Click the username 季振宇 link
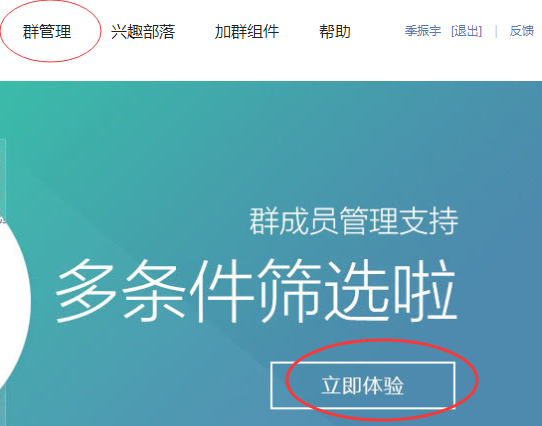 tap(423, 31)
